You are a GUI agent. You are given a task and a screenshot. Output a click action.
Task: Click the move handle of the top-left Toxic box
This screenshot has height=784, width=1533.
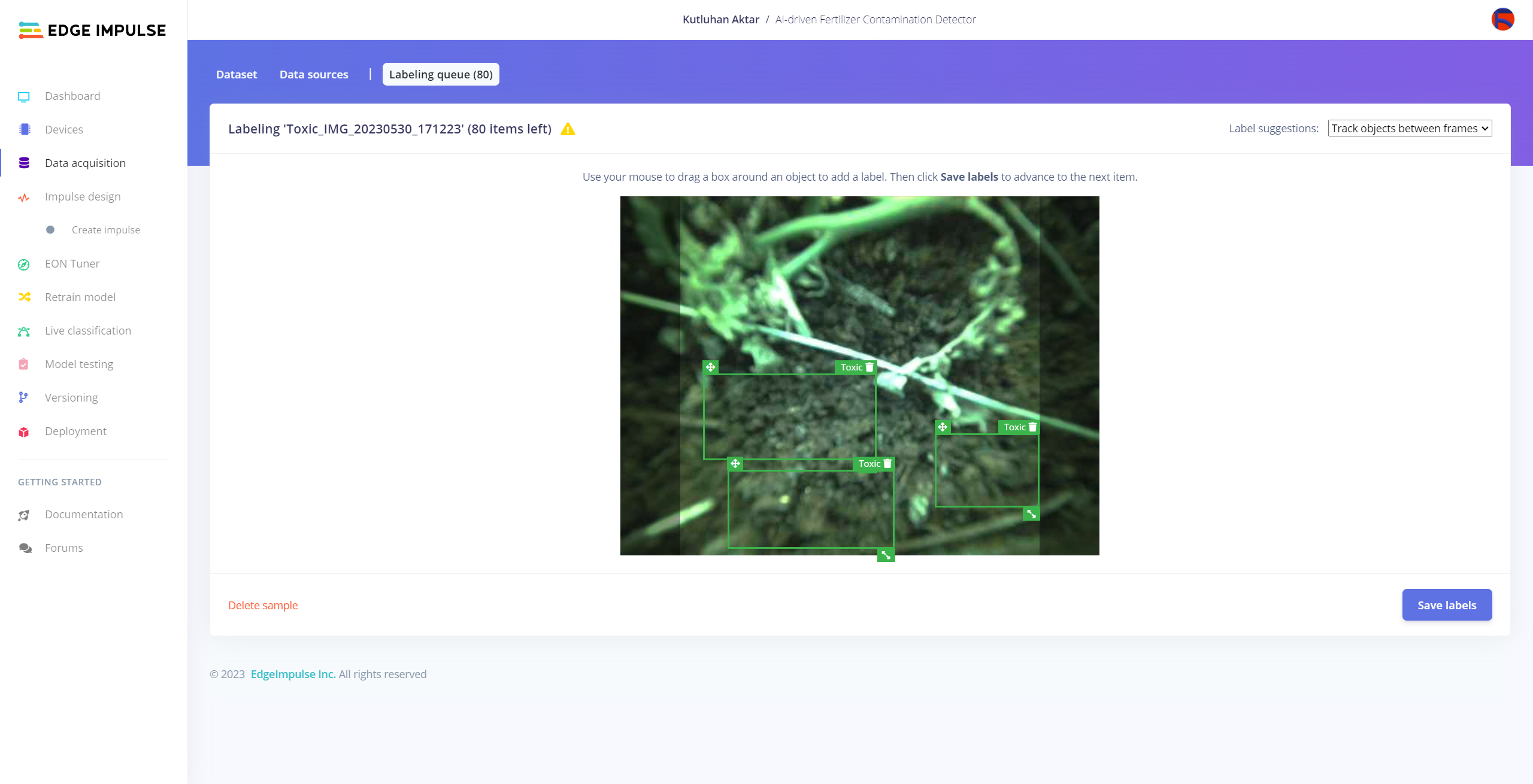click(x=710, y=367)
